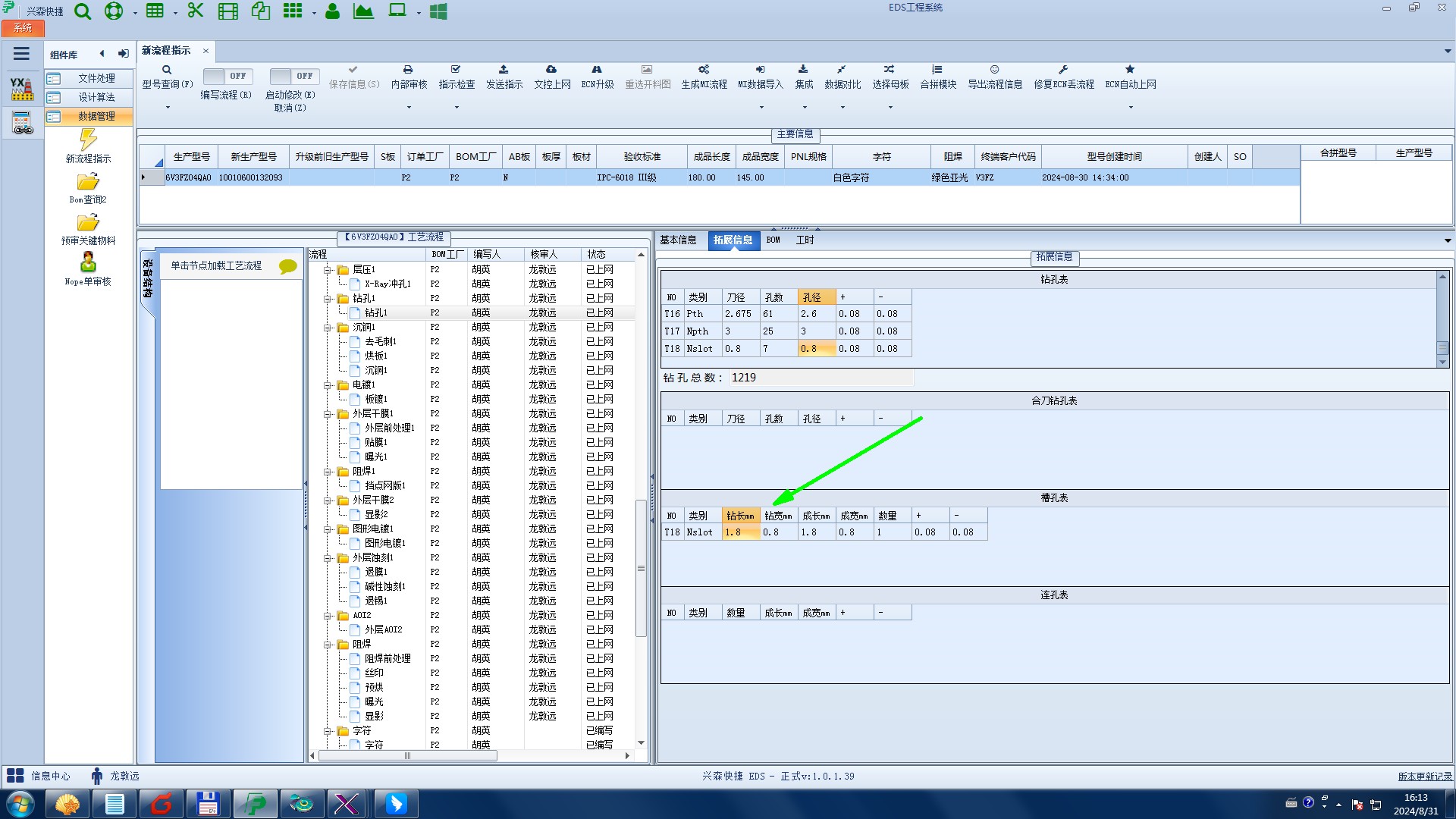Image resolution: width=1456 pixels, height=819 pixels.
Task: Open the 版本更新记录 link
Action: coord(1425,777)
